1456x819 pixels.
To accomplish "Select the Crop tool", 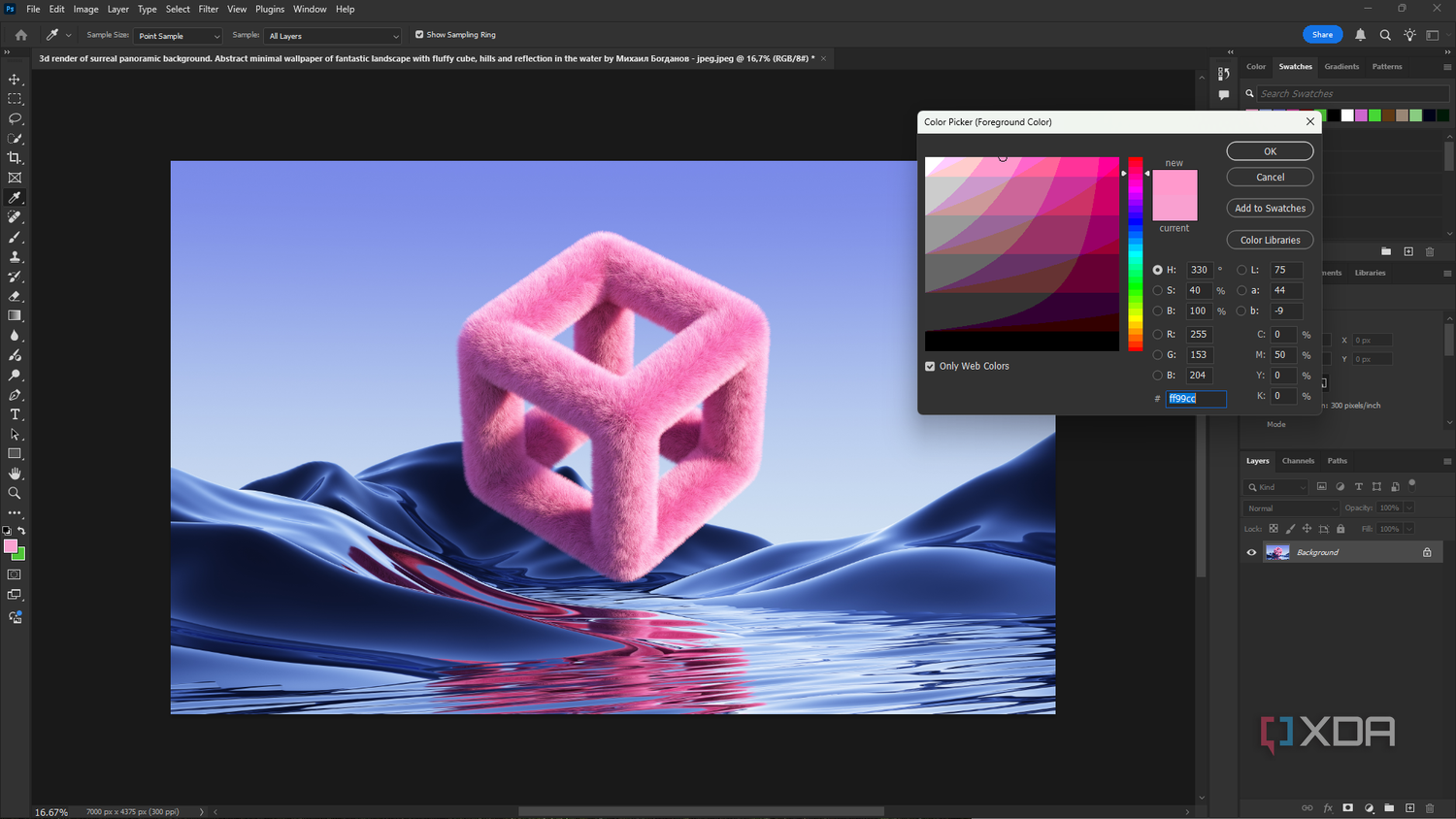I will click(15, 158).
